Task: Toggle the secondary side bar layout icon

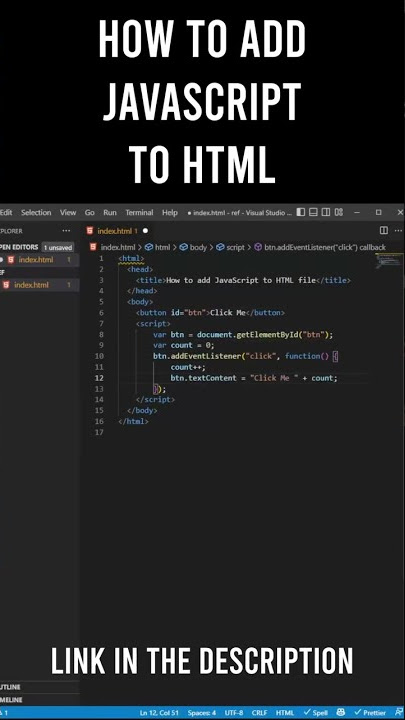Action: [x=326, y=212]
